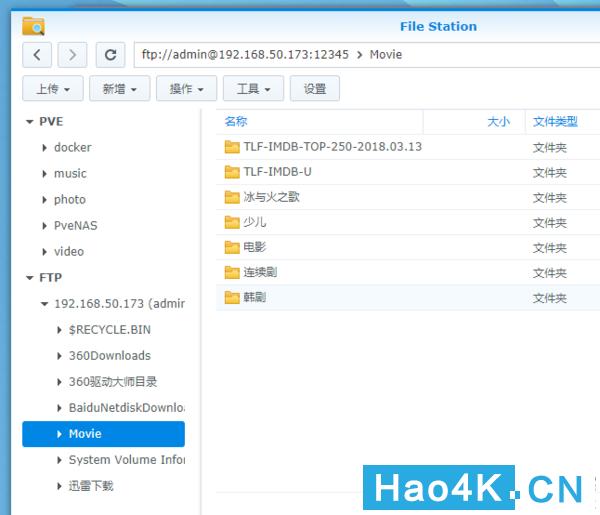Click the Movie breadcrumb in address bar
Image resolution: width=600 pixels, height=515 pixels.
click(x=386, y=54)
